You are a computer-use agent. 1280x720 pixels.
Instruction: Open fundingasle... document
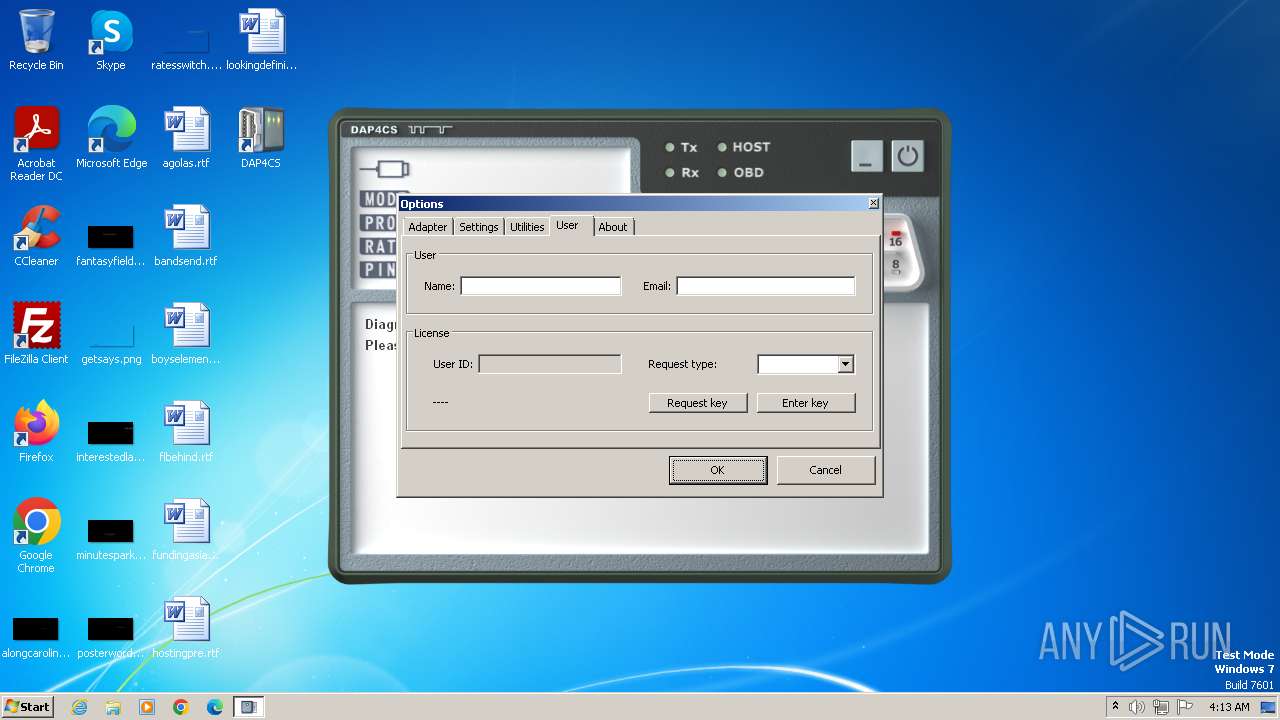186,530
